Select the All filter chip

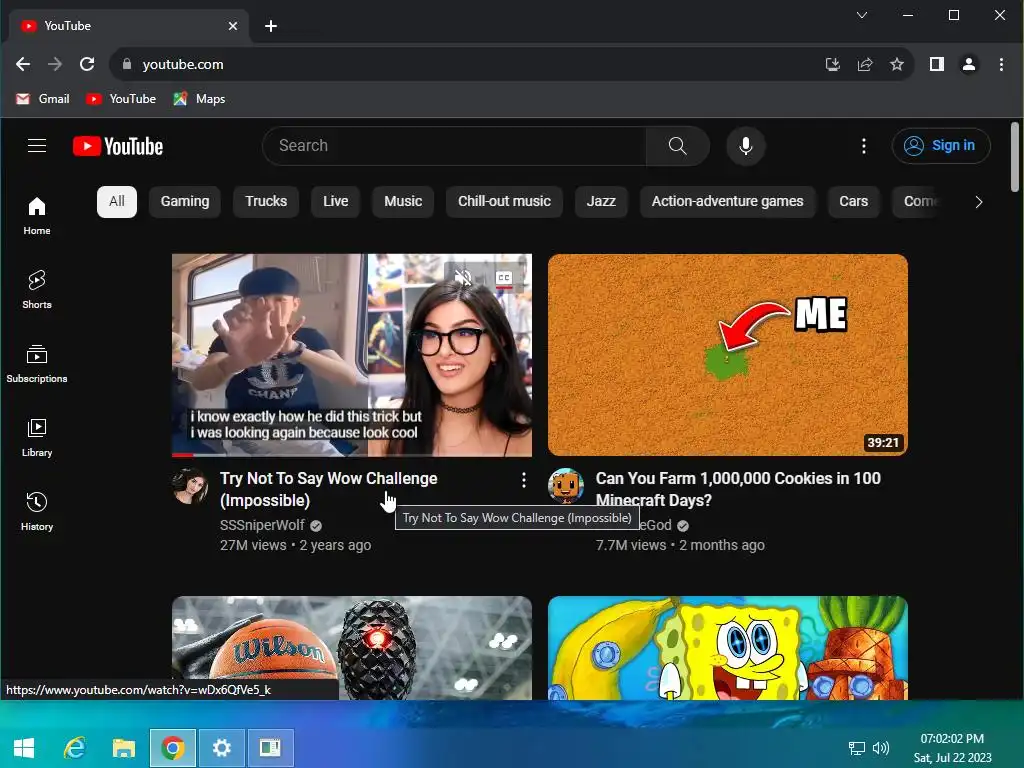tap(117, 201)
